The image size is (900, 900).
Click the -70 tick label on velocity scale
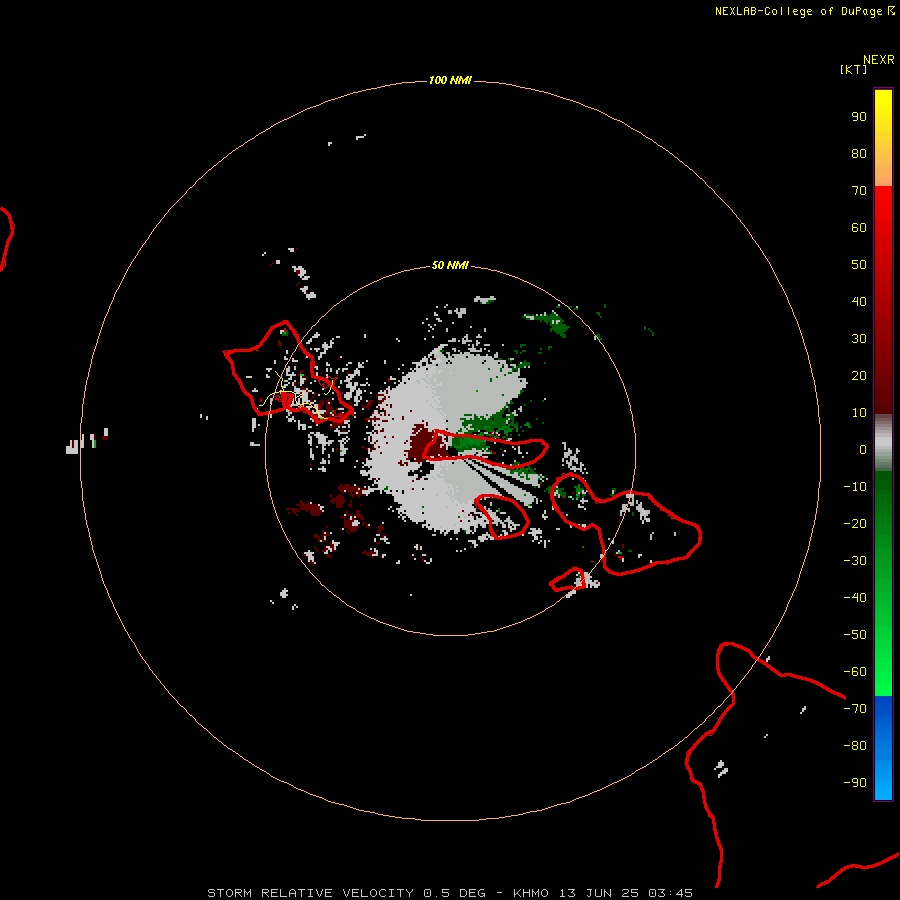[855, 709]
